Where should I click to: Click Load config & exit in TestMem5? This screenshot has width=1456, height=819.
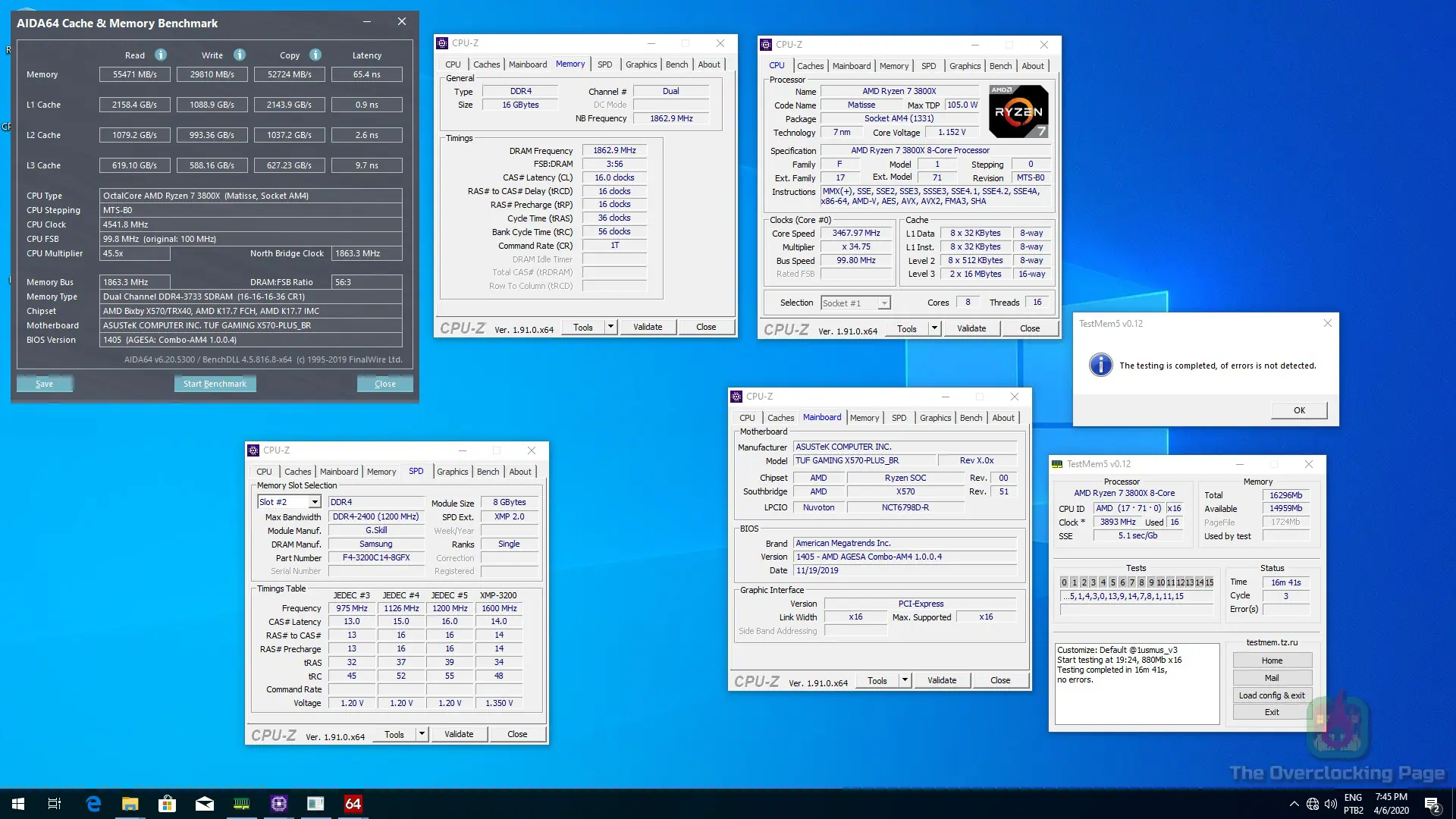tap(1272, 695)
